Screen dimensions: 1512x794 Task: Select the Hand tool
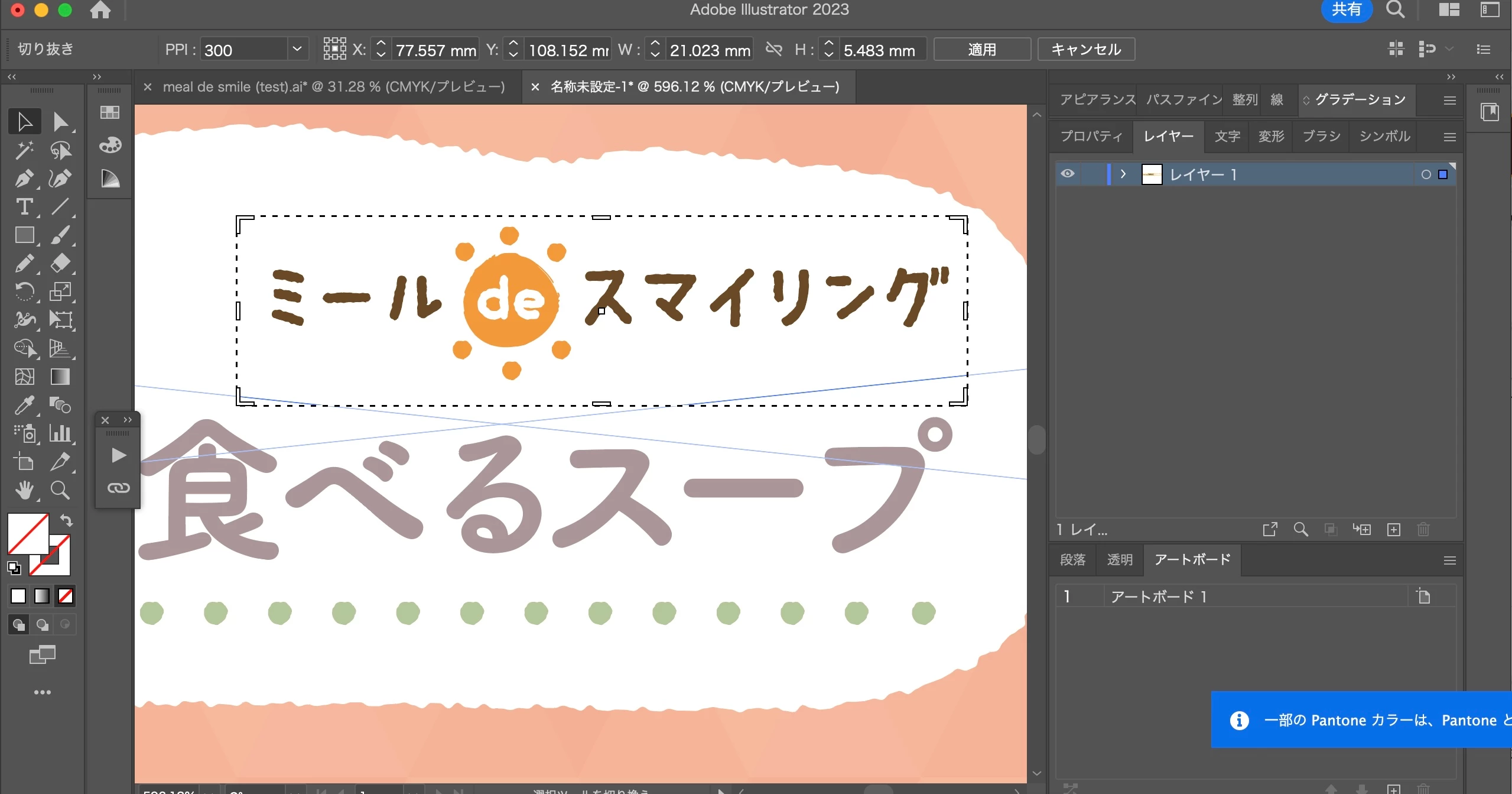click(24, 490)
